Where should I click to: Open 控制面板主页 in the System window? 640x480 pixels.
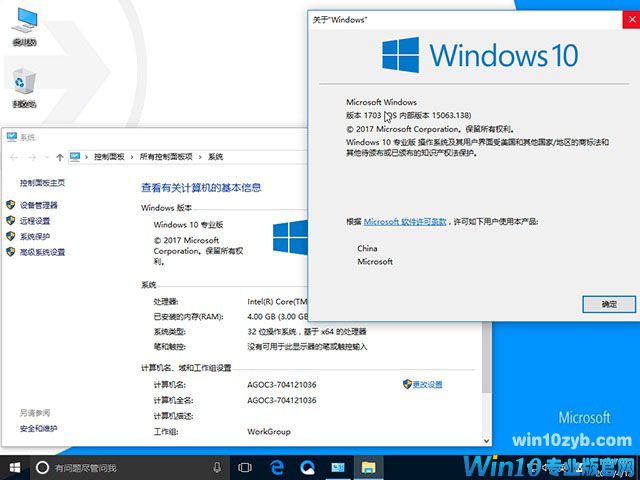pyautogui.click(x=42, y=183)
